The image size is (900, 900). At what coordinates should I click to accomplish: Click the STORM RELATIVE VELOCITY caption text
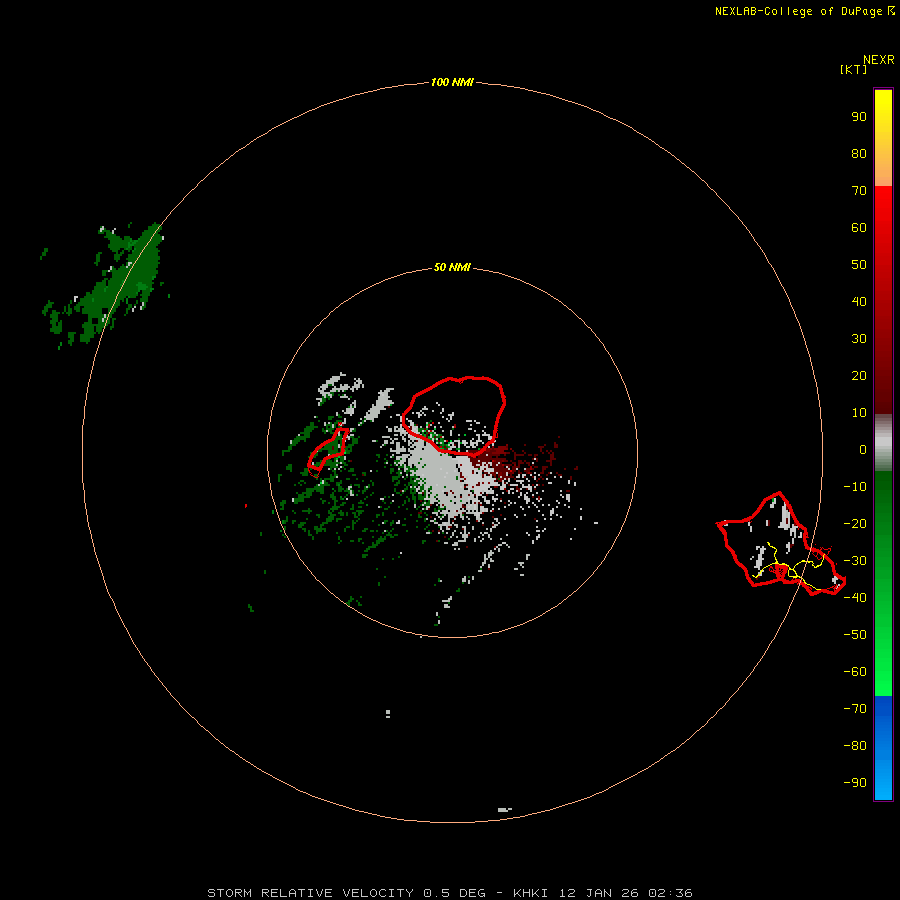point(310,893)
